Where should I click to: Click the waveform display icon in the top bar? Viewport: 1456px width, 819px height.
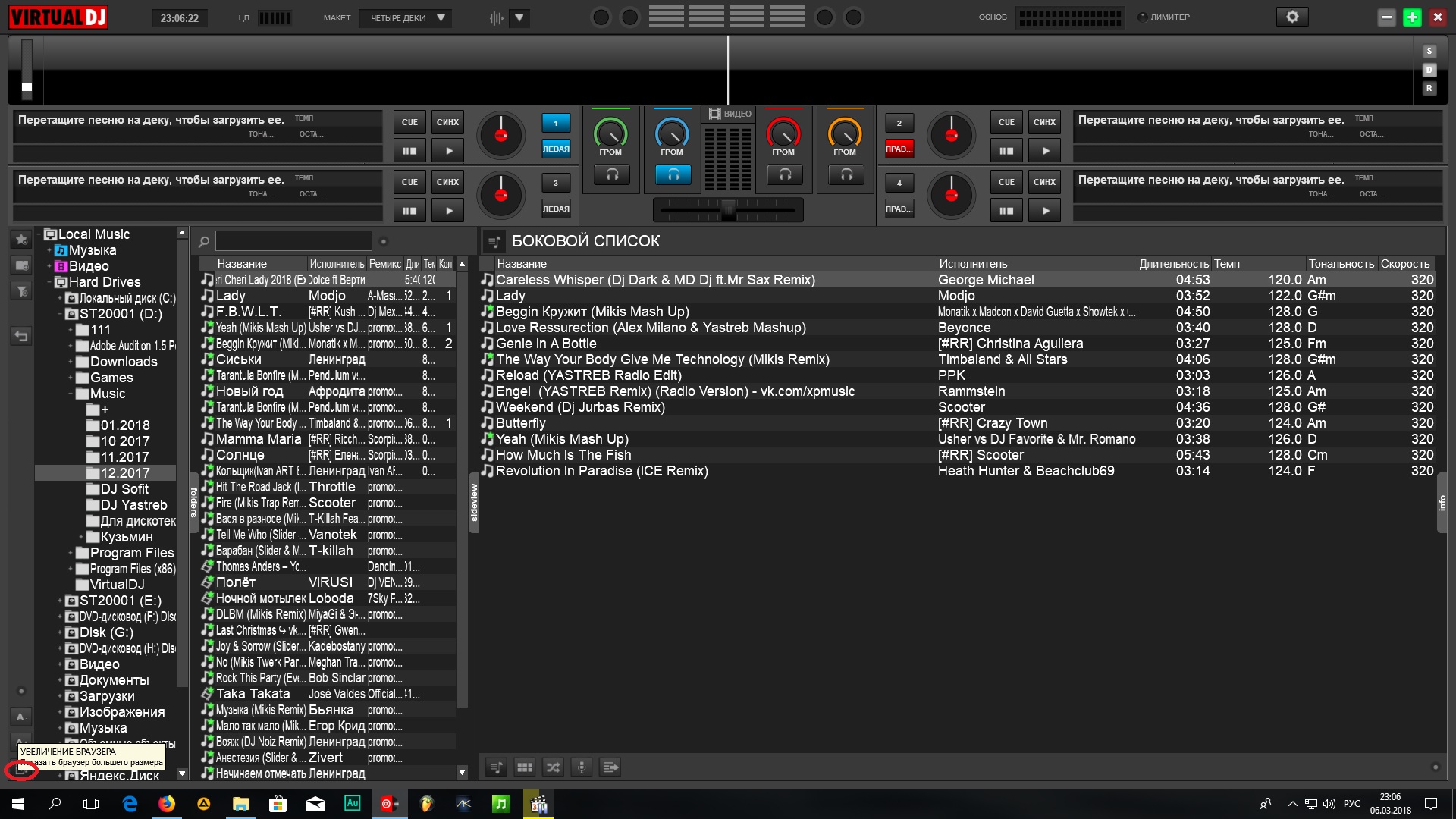497,17
